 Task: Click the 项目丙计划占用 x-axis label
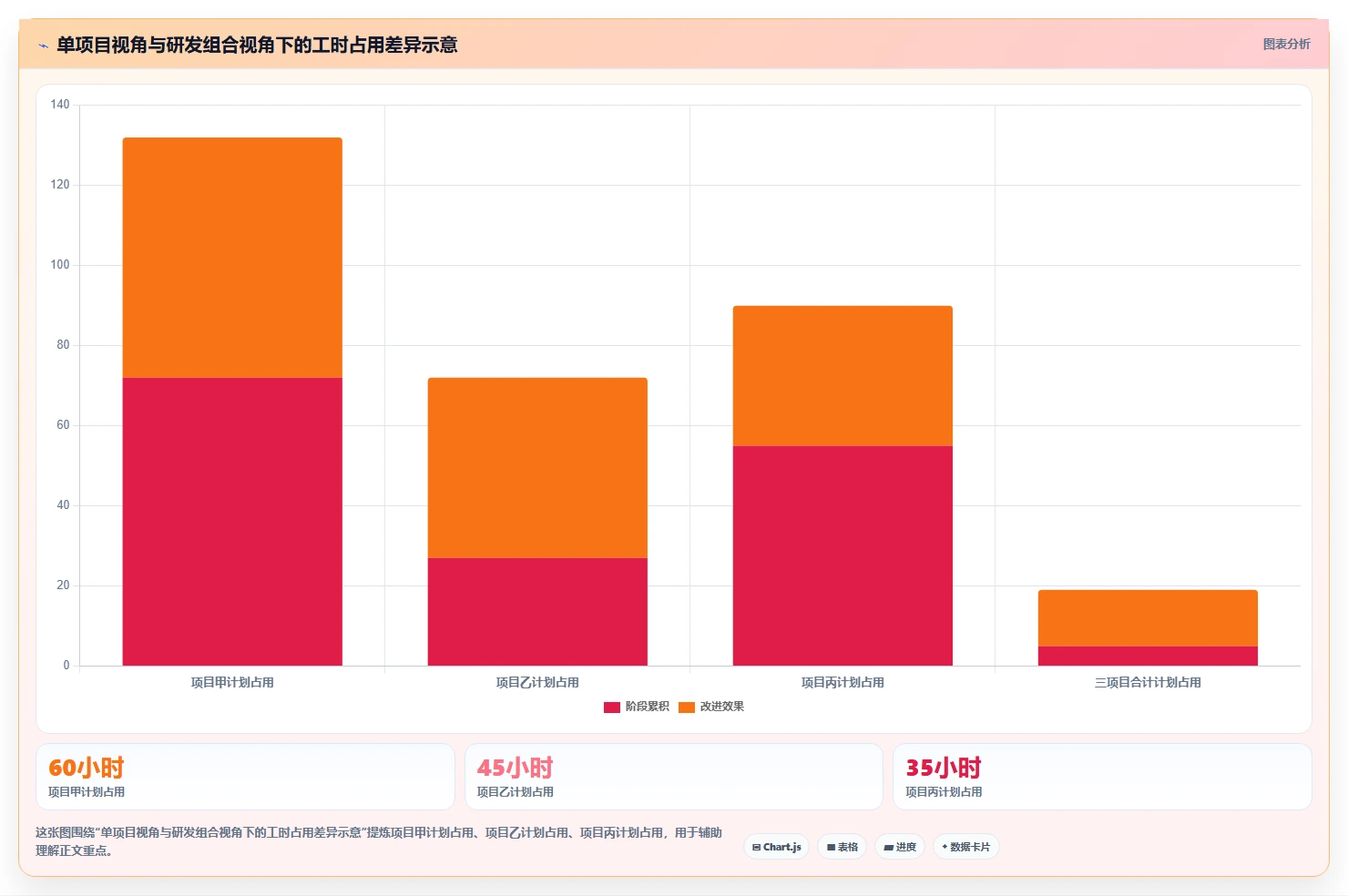(x=842, y=683)
